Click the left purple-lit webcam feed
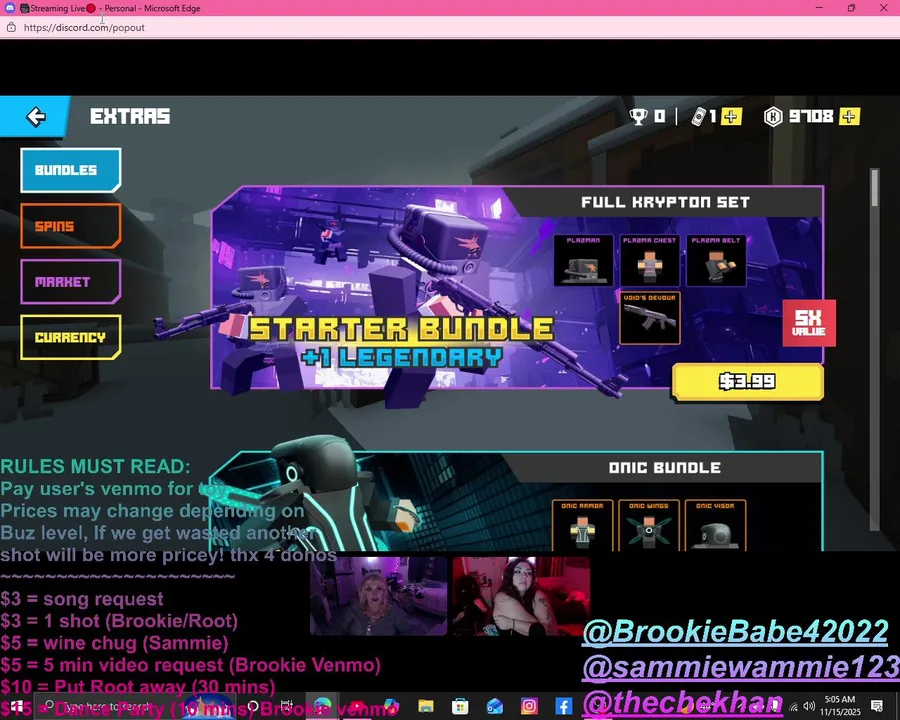Viewport: 900px width, 720px height. pyautogui.click(x=378, y=596)
